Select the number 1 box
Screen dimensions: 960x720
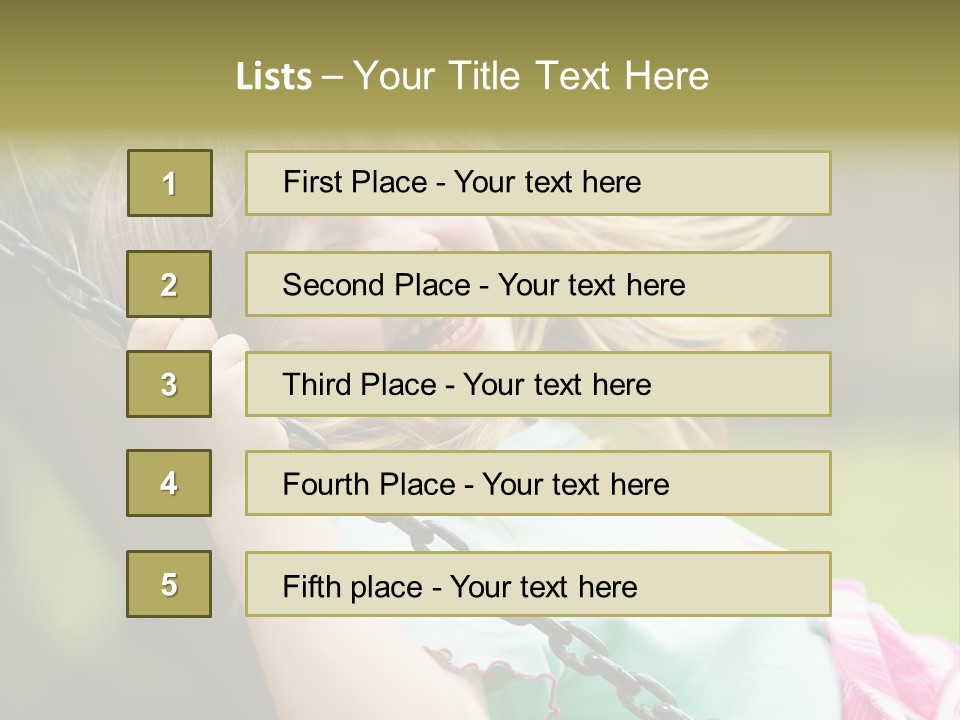tap(170, 183)
